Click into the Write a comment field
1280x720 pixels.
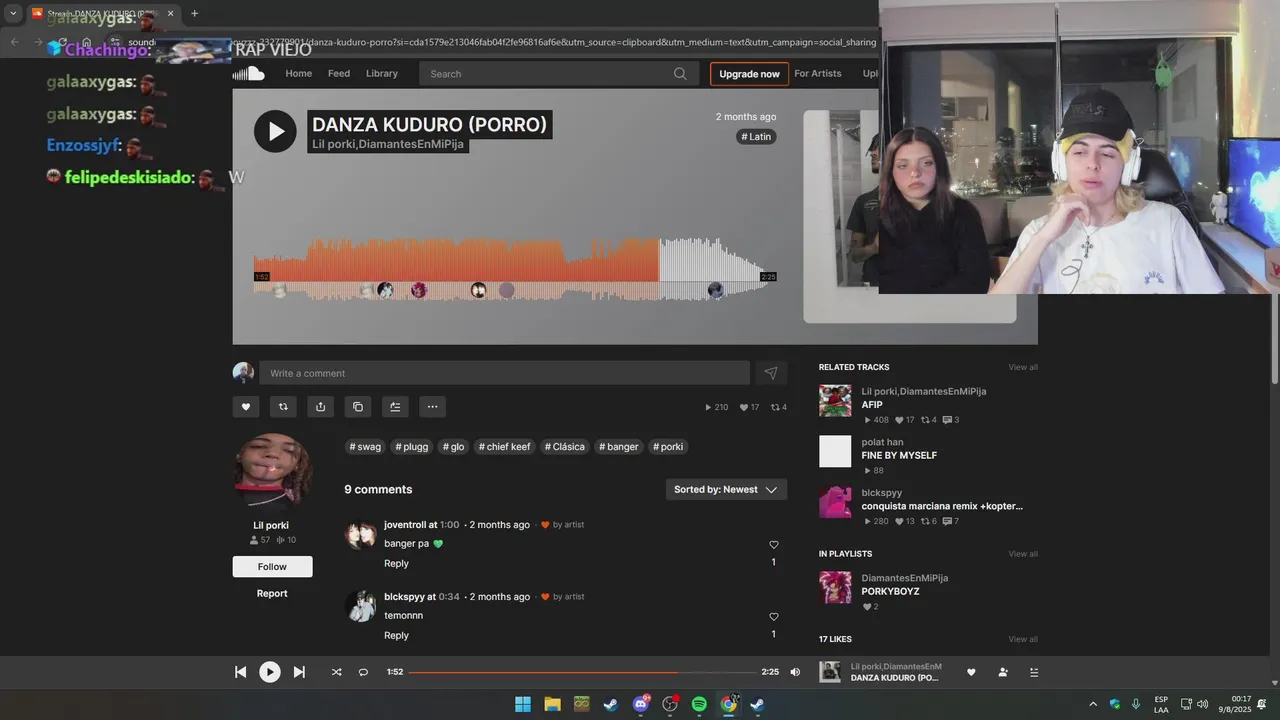pos(505,373)
